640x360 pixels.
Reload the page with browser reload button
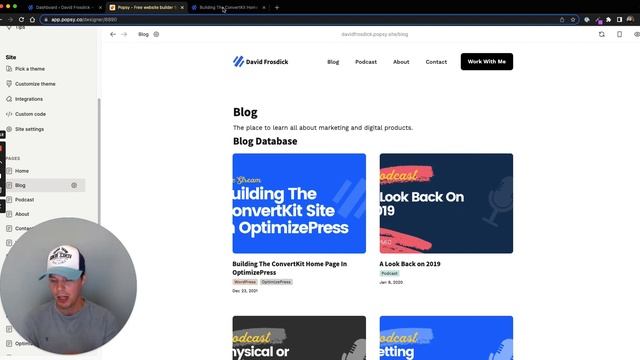pyautogui.click(x=21, y=19)
